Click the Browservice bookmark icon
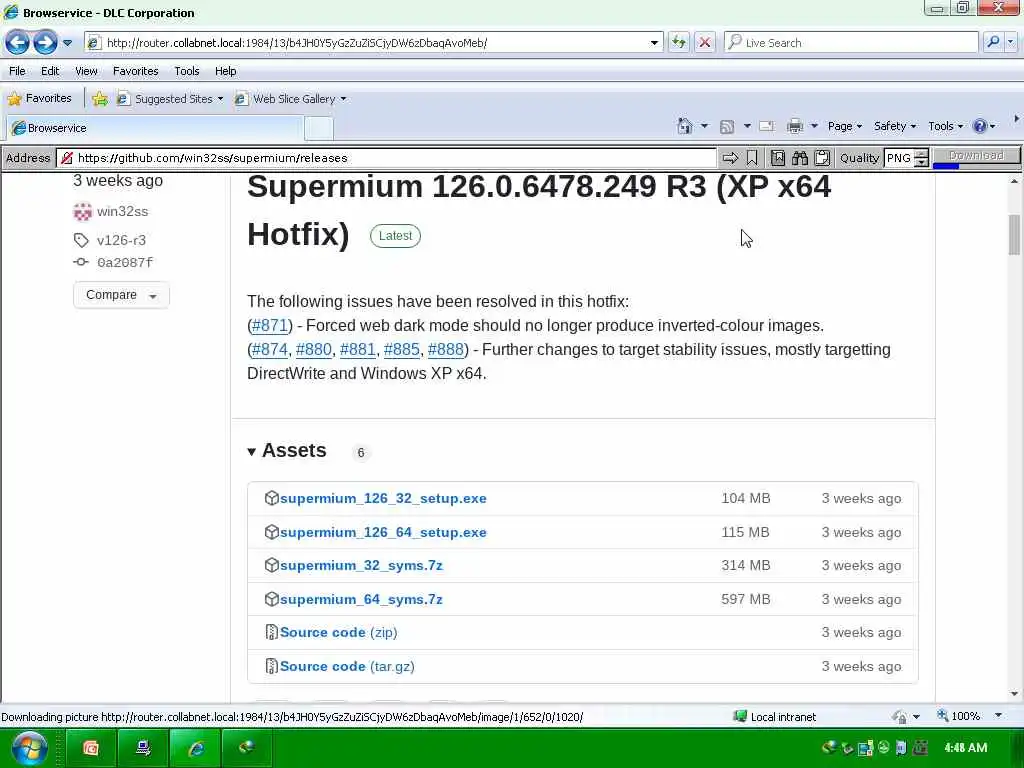 click(x=752, y=158)
